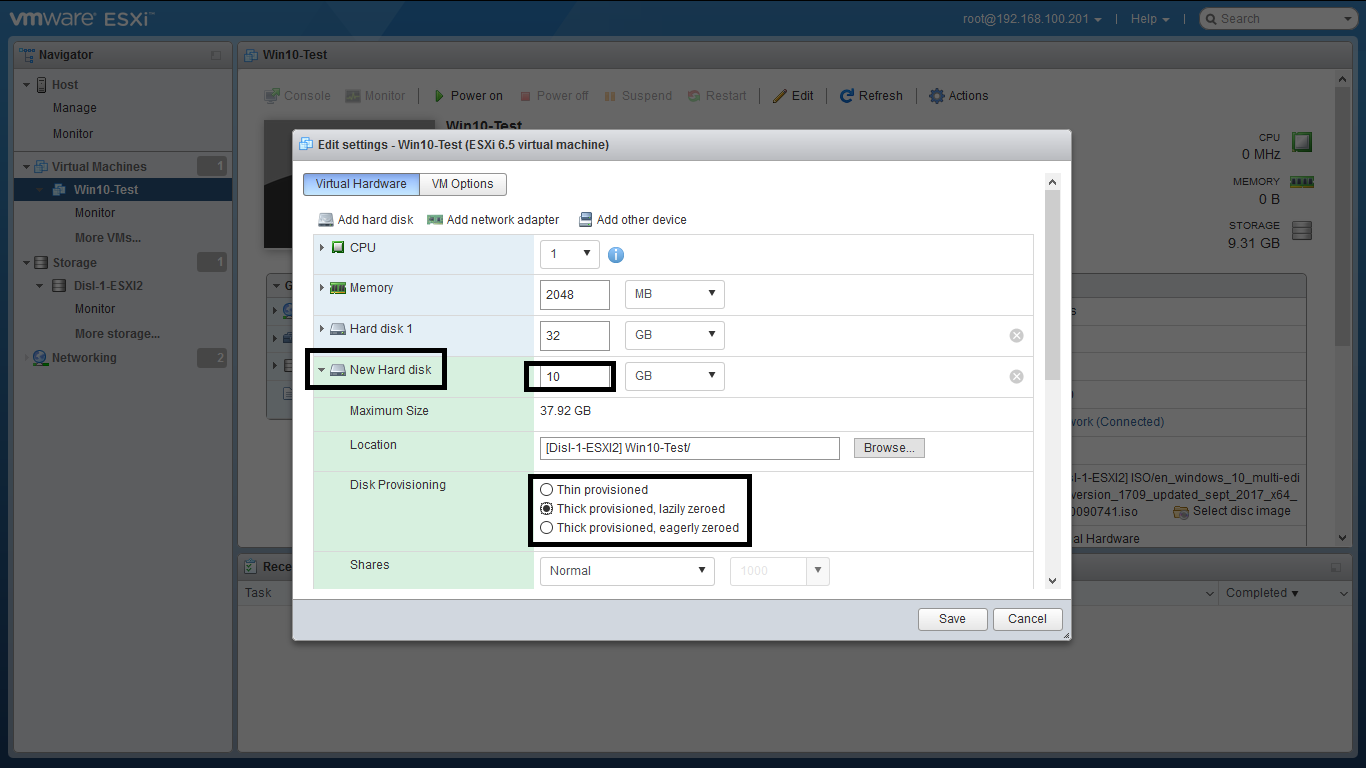Open the Shares Normal dropdown
The height and width of the screenshot is (768, 1366).
click(627, 571)
